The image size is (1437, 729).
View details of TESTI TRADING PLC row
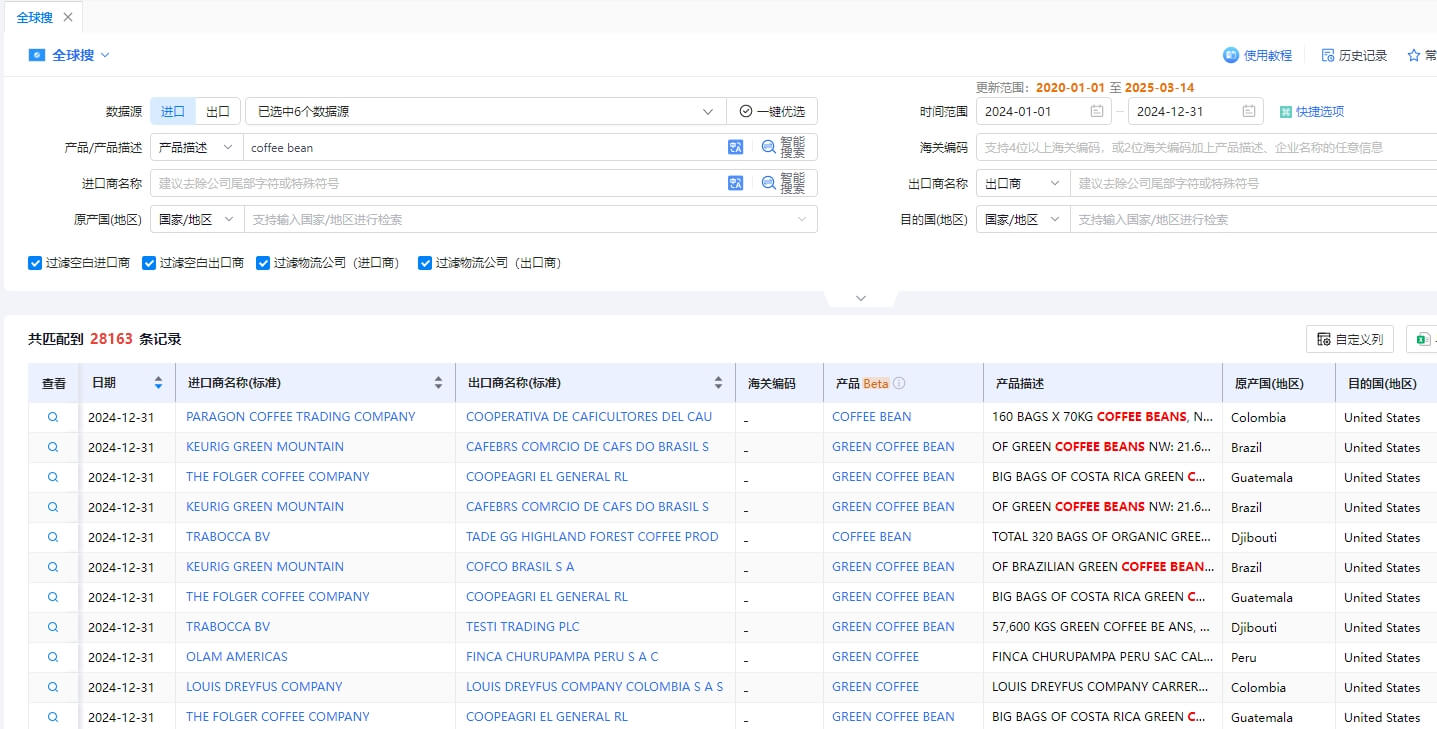coord(53,627)
